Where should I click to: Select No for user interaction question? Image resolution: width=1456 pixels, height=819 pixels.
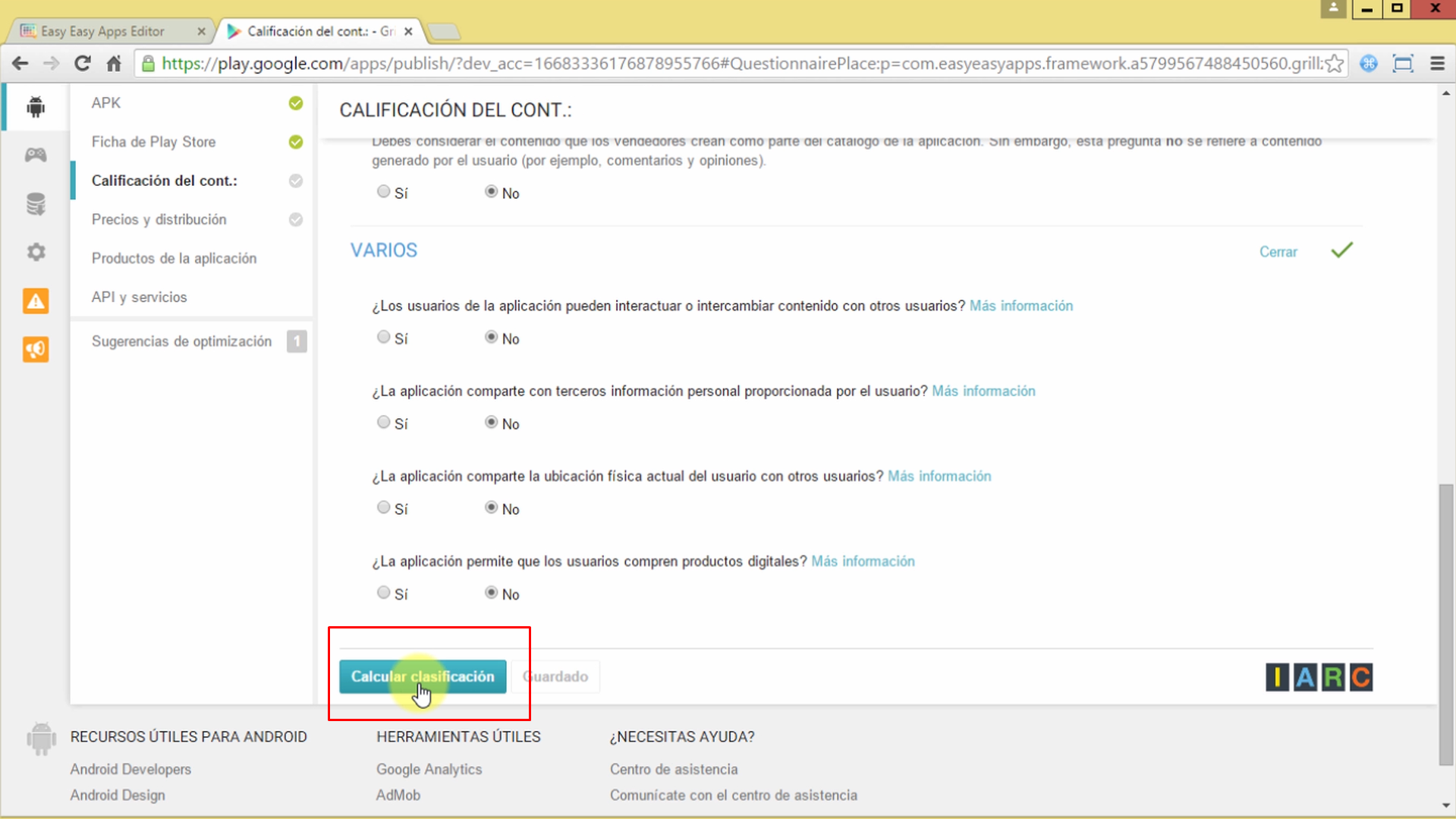click(490, 337)
